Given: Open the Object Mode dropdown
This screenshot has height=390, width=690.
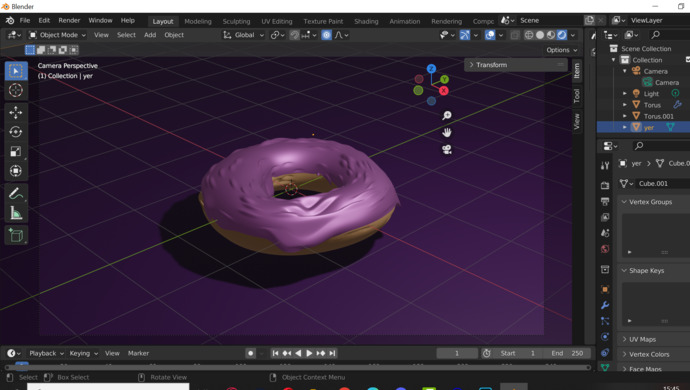Looking at the screenshot, I should [57, 35].
